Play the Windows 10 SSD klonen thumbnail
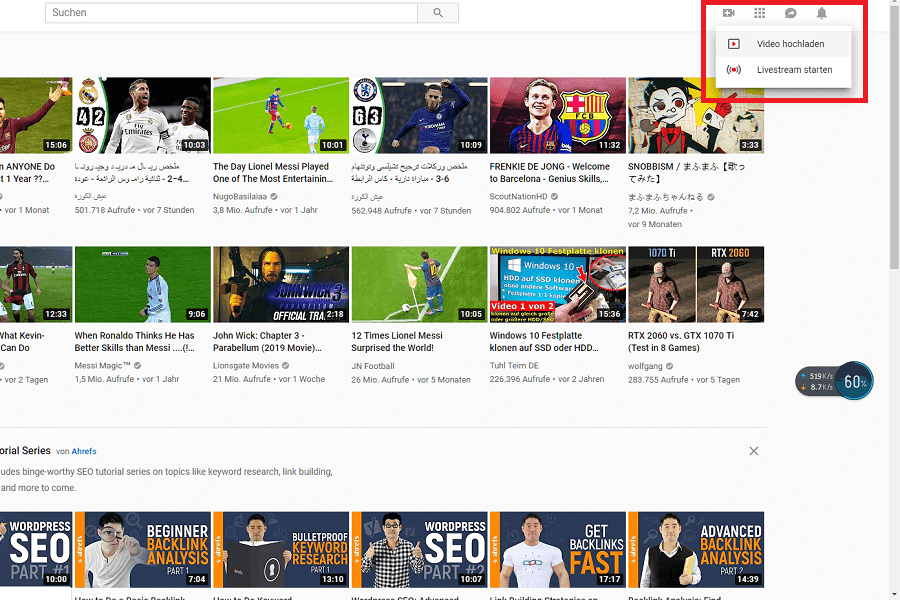Image resolution: width=900 pixels, height=600 pixels. click(x=557, y=284)
